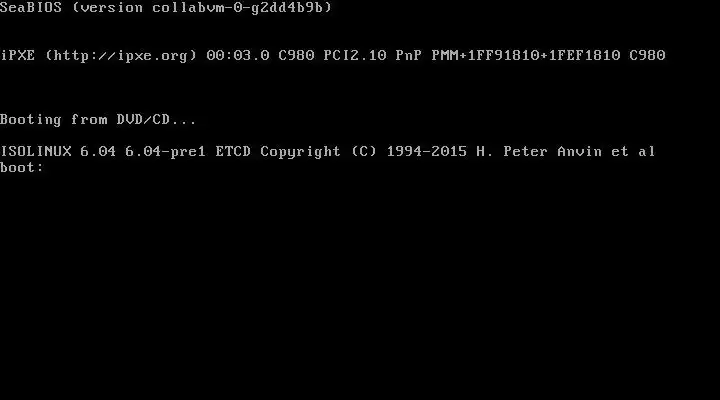Click the PMM+1FF91810+1FEF1810 address text
The image size is (720, 400).
point(525,55)
